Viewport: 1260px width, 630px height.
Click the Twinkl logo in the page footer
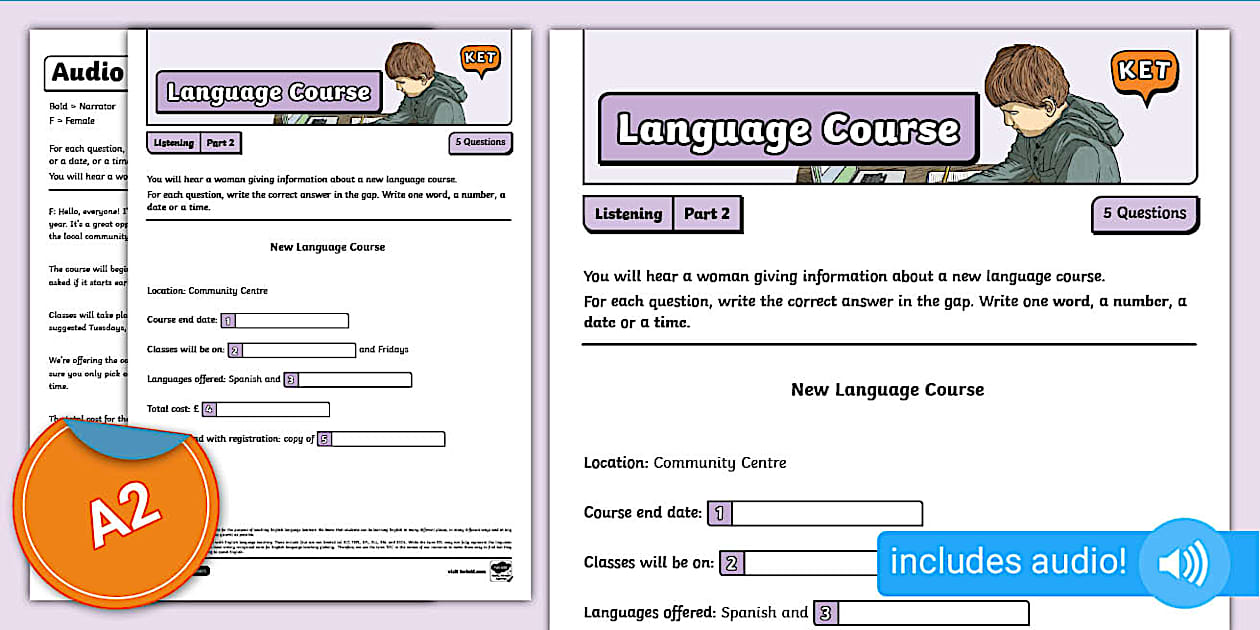501,571
